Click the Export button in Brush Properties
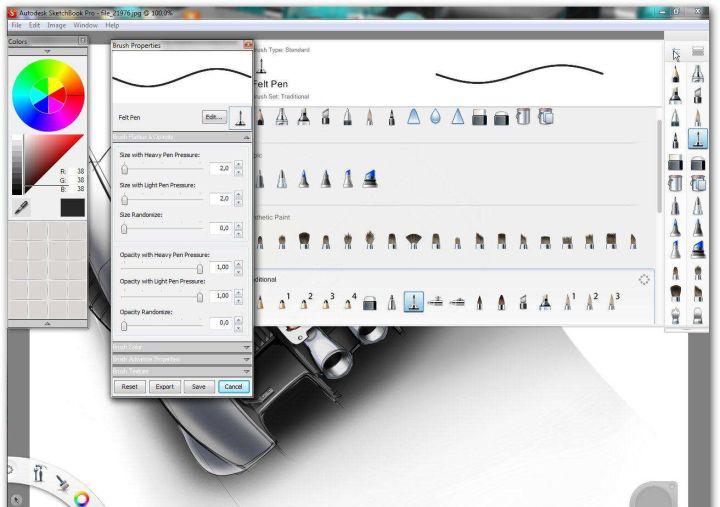This screenshot has height=507, width=720. pyautogui.click(x=164, y=387)
